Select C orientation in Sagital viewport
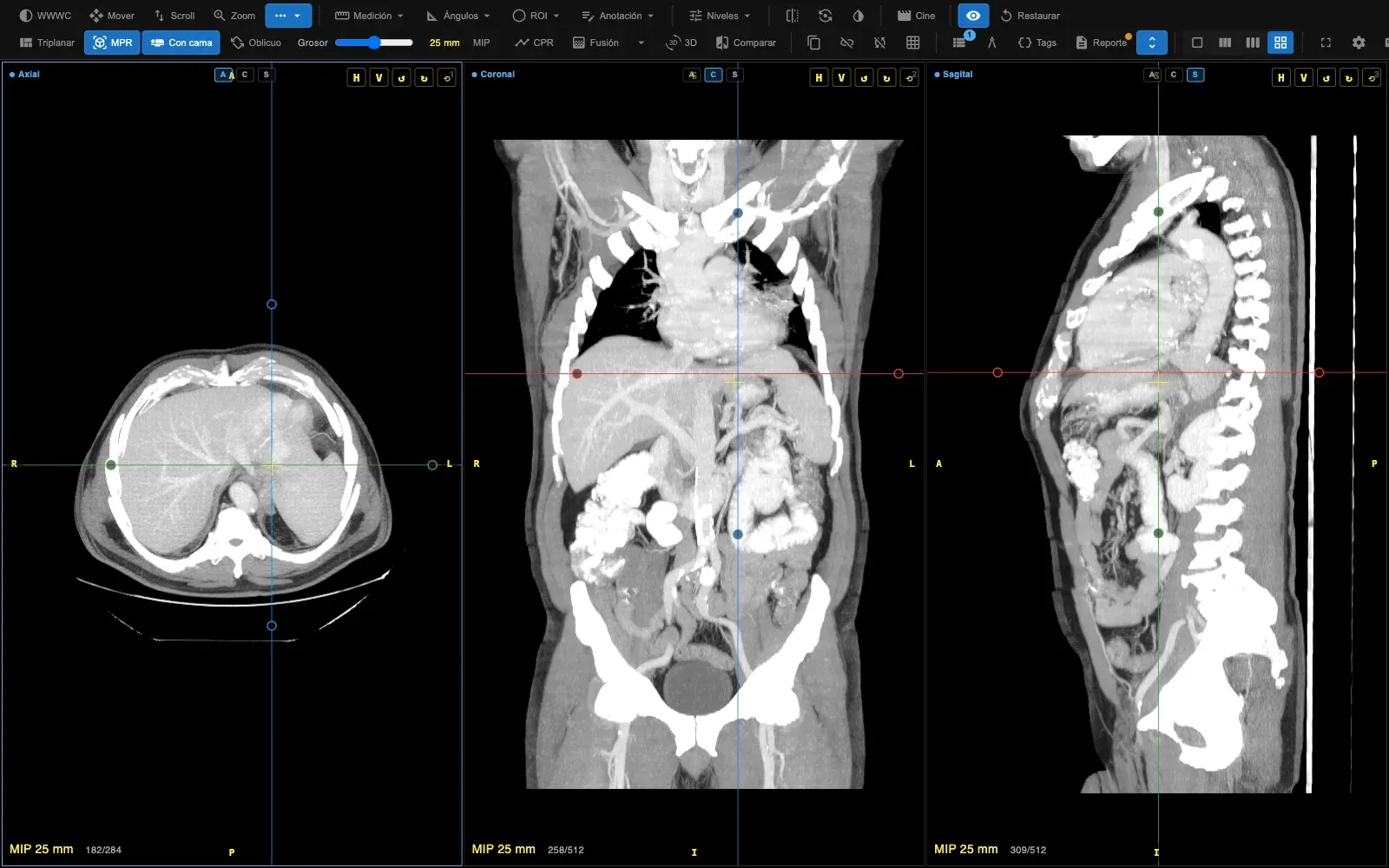The width and height of the screenshot is (1389, 868). pos(1174,75)
